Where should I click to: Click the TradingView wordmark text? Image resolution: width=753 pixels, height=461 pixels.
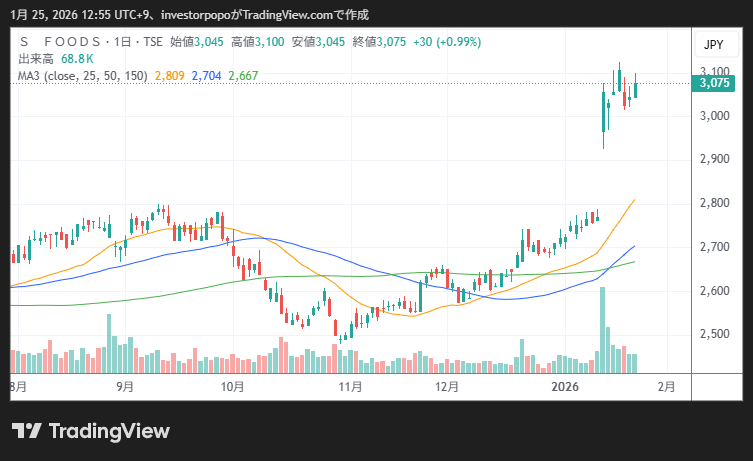(109, 431)
